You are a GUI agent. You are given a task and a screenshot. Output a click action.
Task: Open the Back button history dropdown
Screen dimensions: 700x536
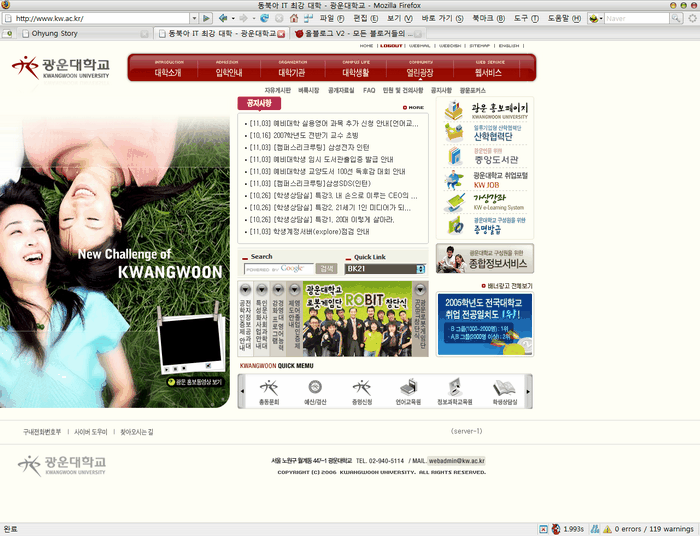[233, 18]
